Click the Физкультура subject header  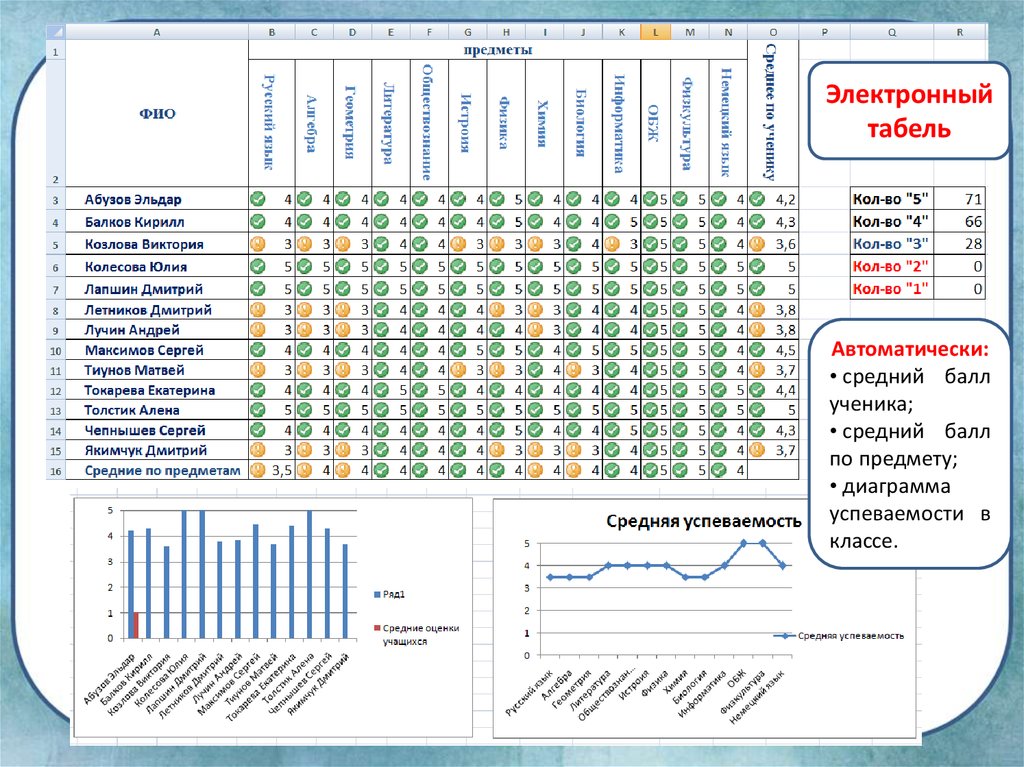(x=690, y=123)
